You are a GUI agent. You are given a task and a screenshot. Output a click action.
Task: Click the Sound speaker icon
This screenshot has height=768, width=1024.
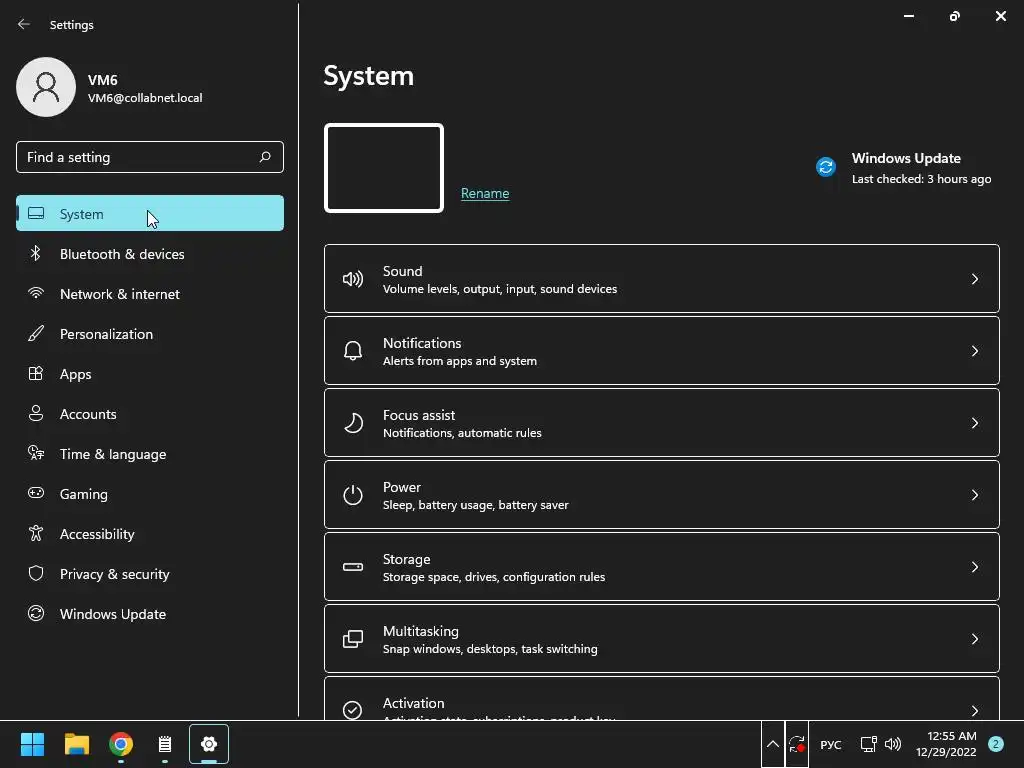click(353, 280)
